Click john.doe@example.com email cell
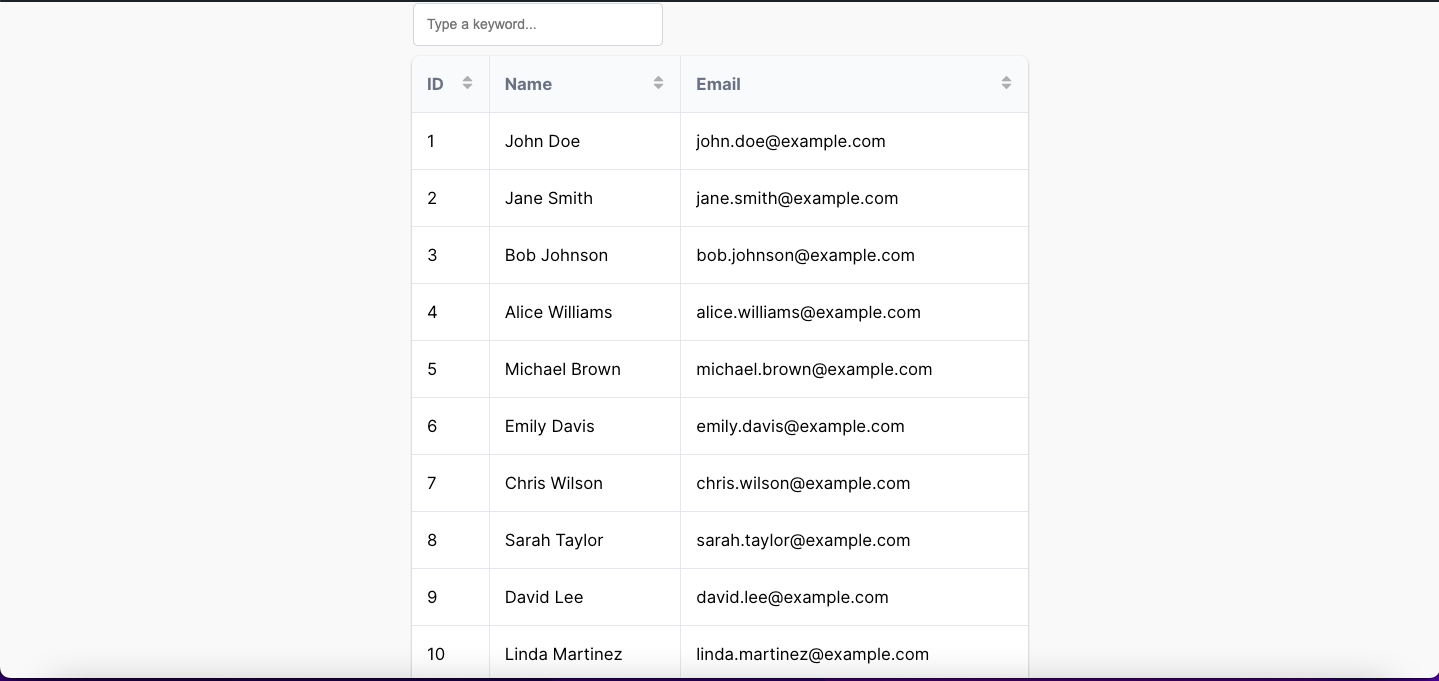This screenshot has height=681, width=1439. 854,141
